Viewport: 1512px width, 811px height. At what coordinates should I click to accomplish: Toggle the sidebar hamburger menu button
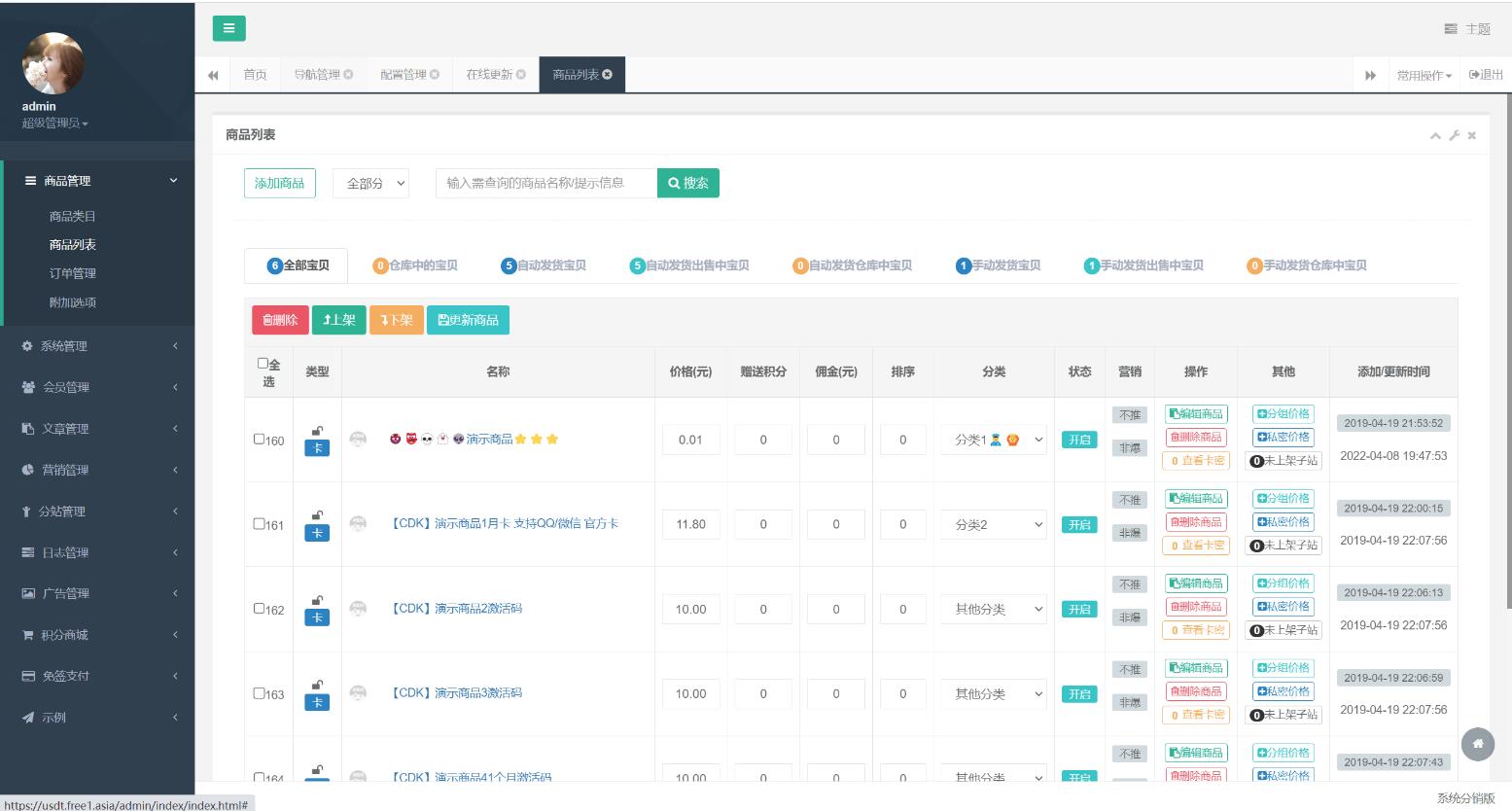229,28
